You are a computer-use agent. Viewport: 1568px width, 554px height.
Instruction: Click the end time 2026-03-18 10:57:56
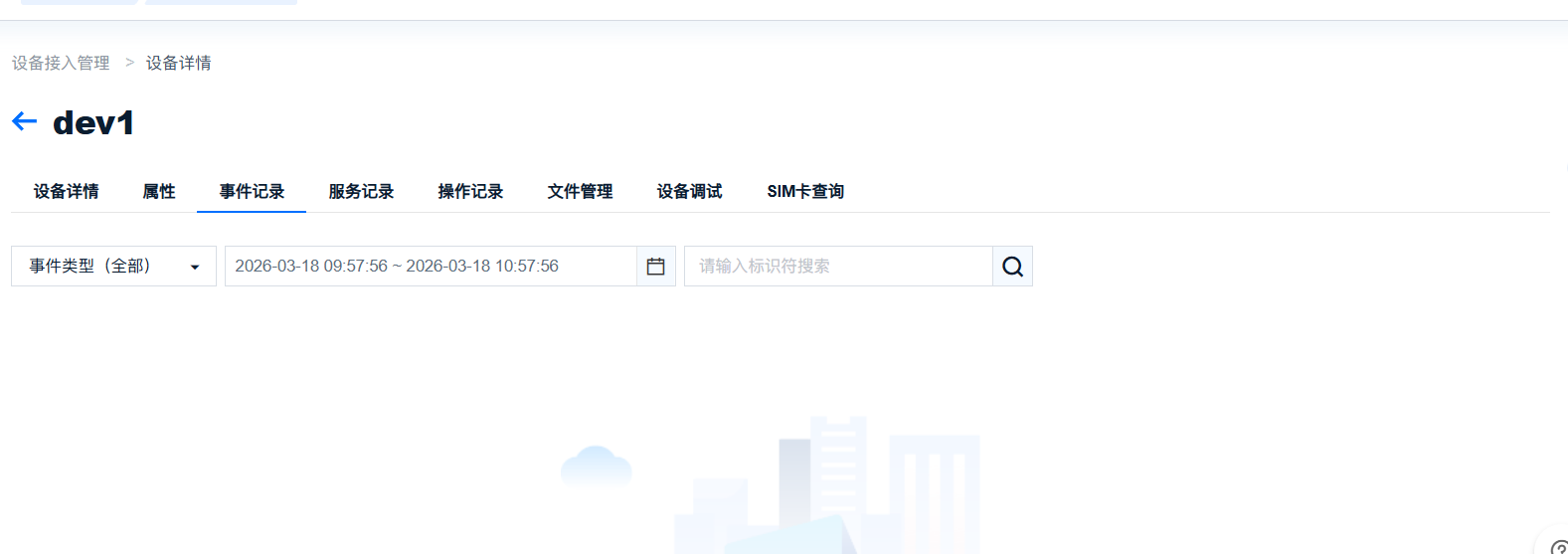coord(482,267)
